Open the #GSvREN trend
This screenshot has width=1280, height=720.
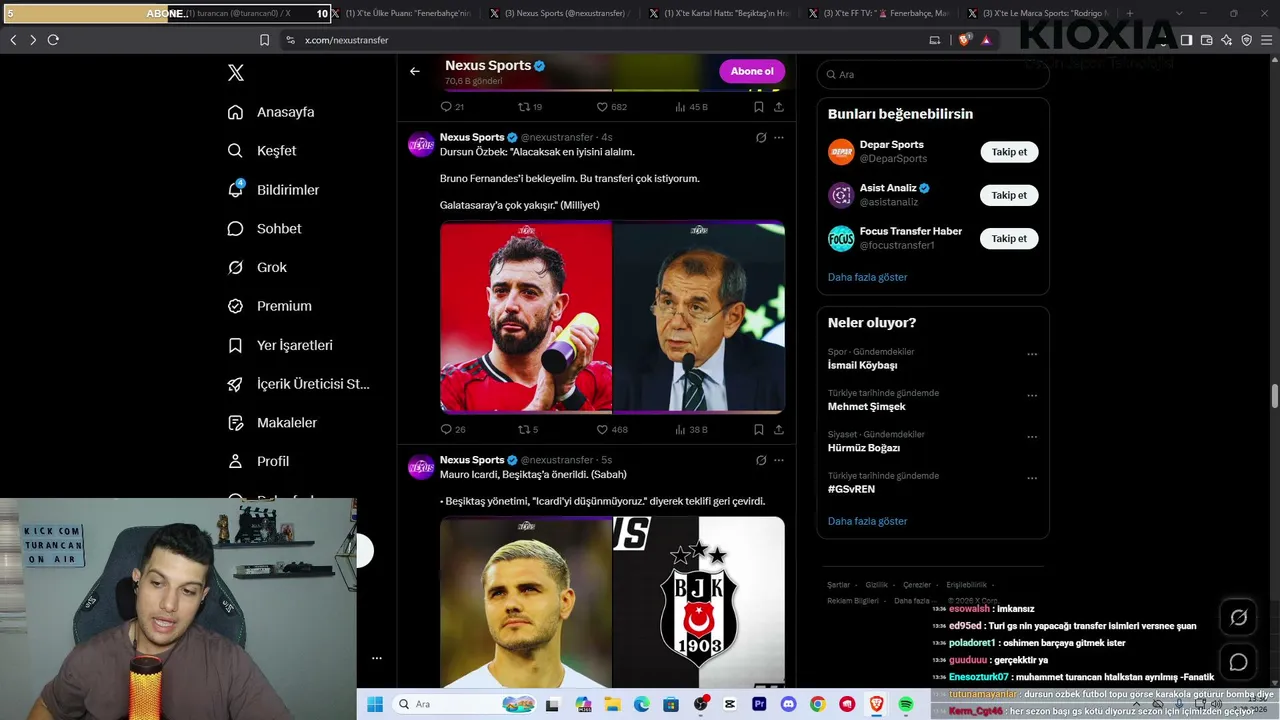click(x=851, y=490)
